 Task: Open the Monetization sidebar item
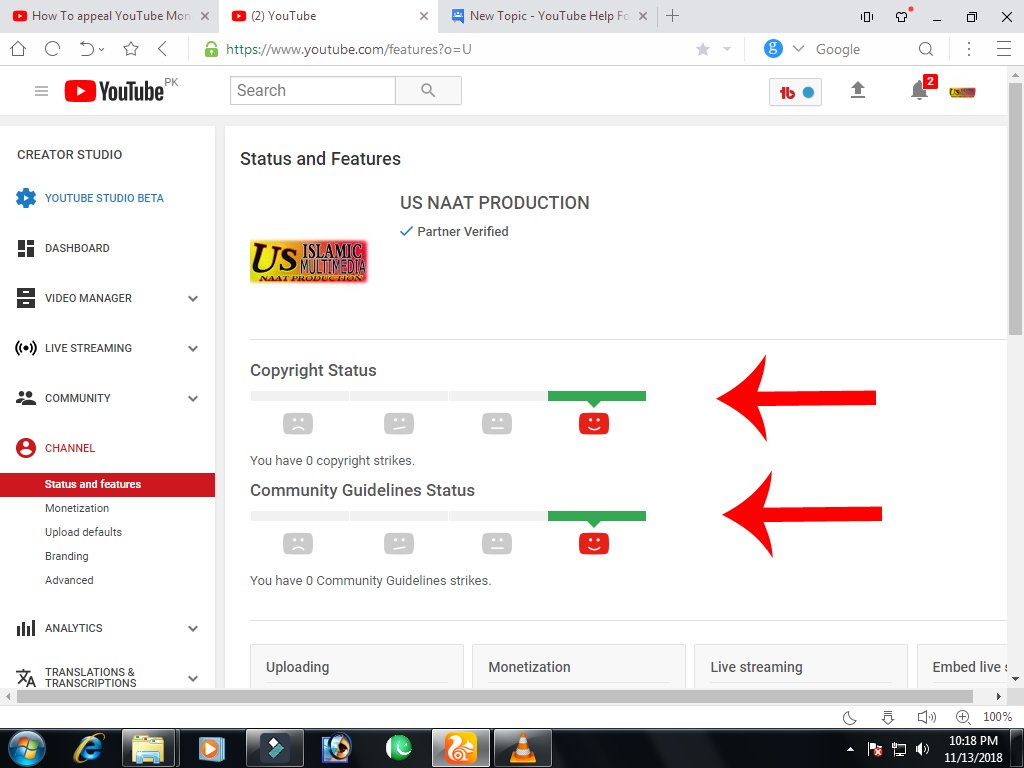point(77,508)
